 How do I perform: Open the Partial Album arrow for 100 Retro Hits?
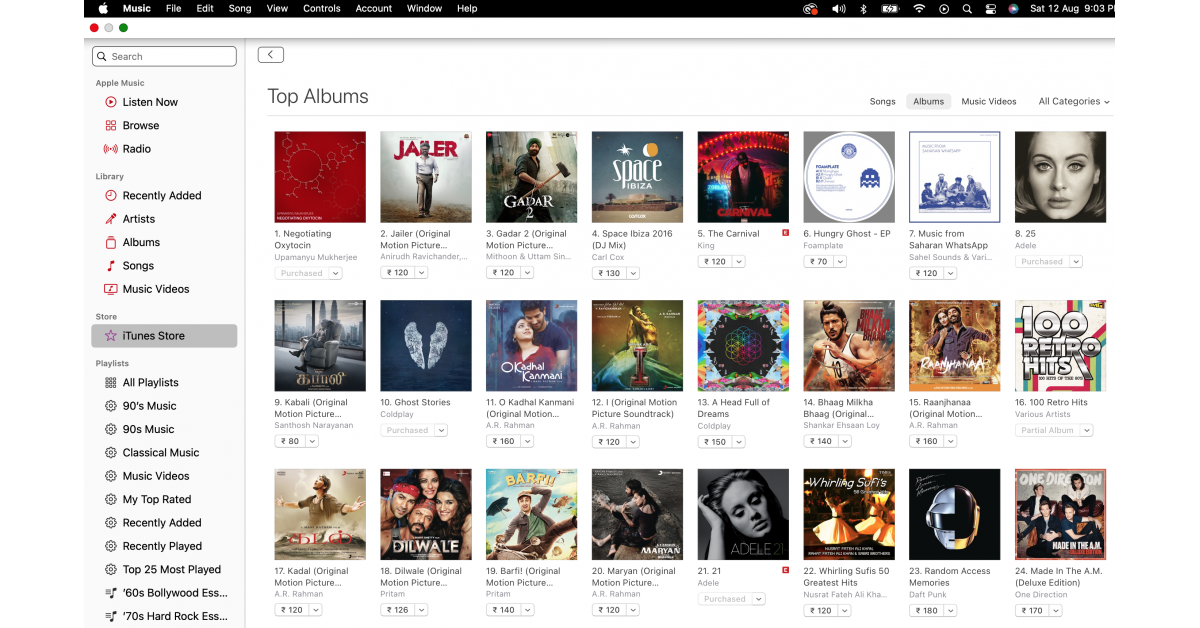coord(1086,431)
